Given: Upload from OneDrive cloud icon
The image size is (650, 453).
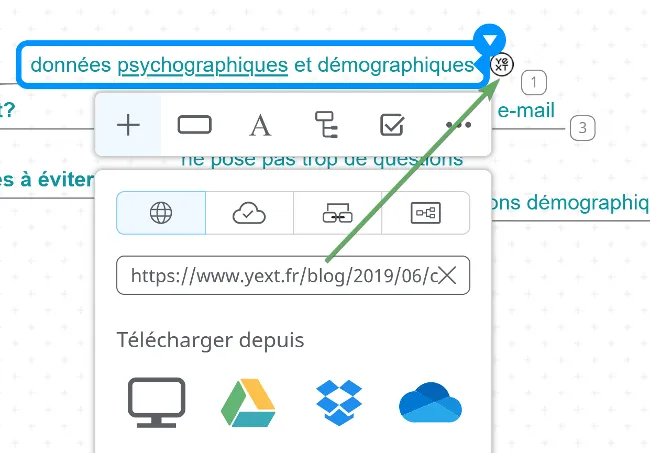Looking at the screenshot, I should coord(430,402).
